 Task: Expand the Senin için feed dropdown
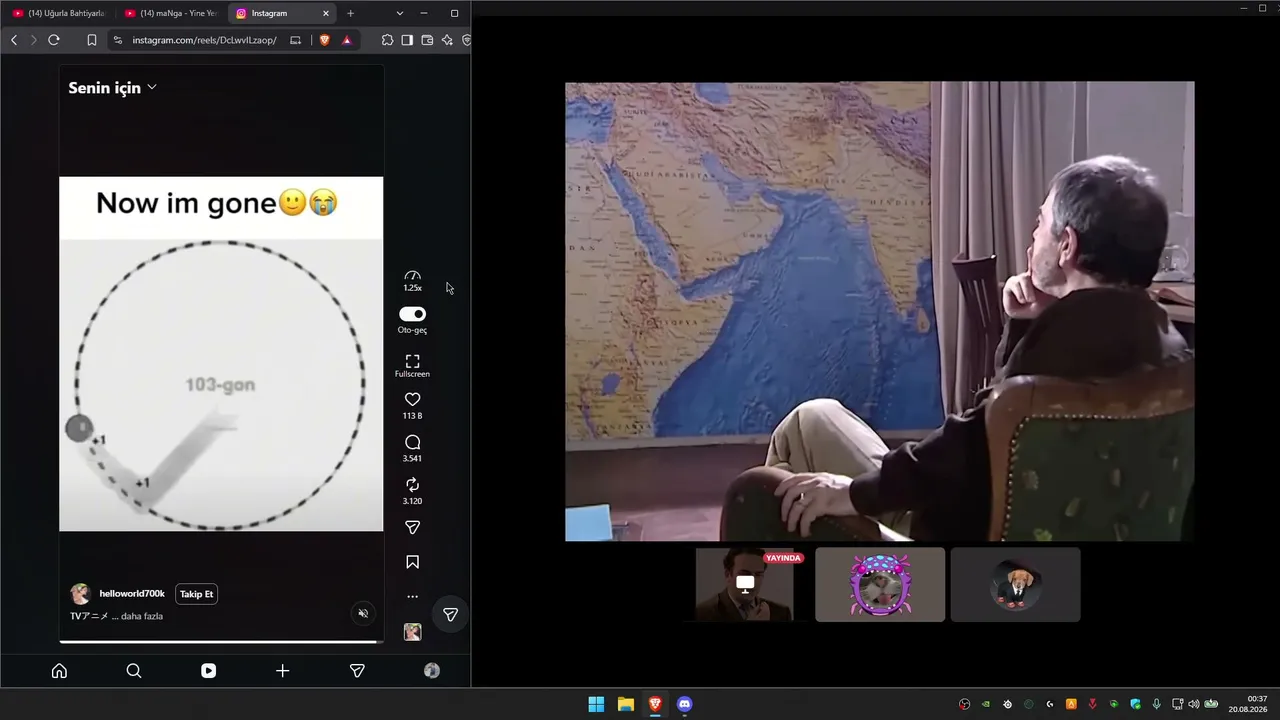[112, 88]
